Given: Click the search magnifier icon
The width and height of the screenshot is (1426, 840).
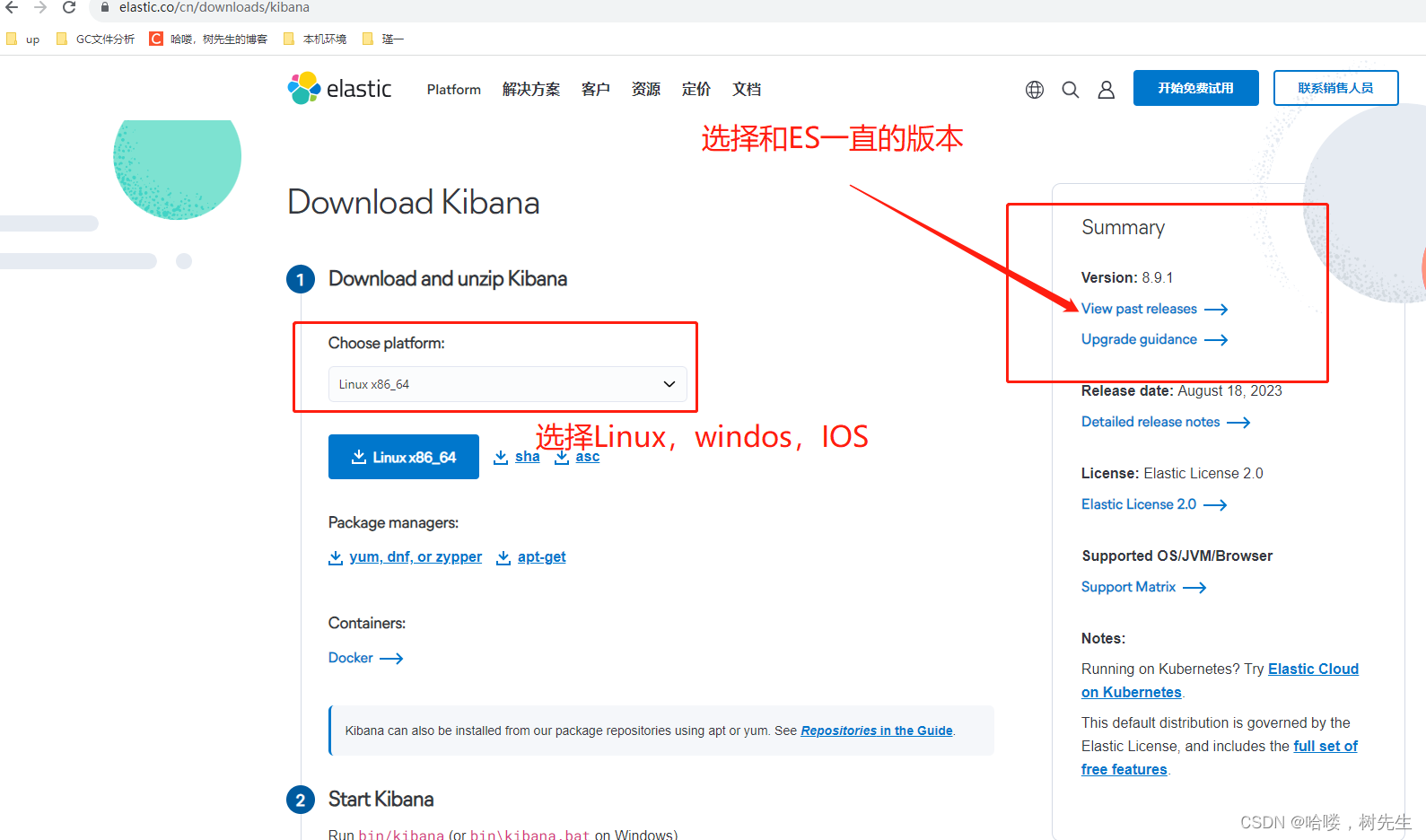Looking at the screenshot, I should [1071, 90].
